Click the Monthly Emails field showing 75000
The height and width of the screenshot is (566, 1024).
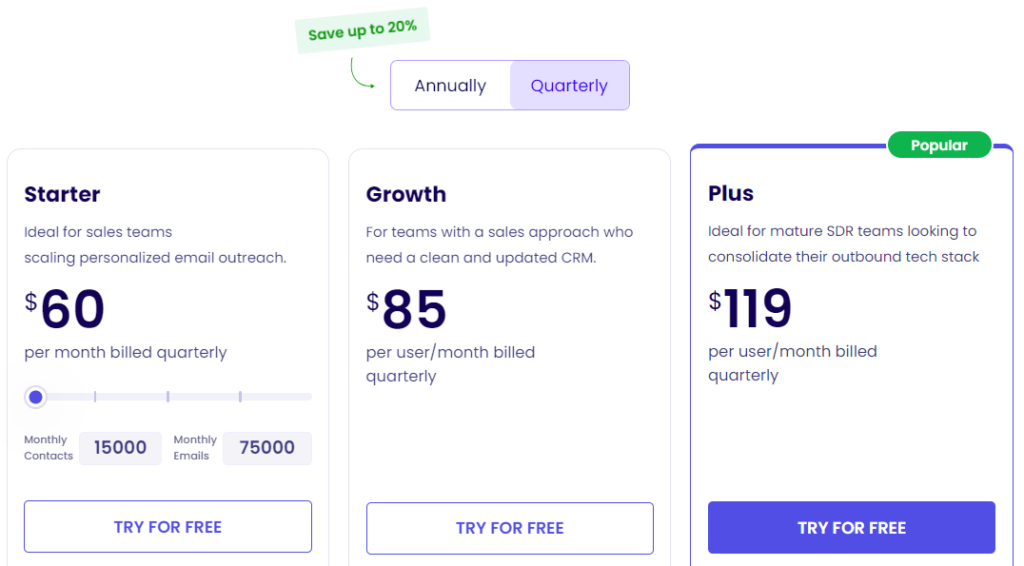click(267, 448)
